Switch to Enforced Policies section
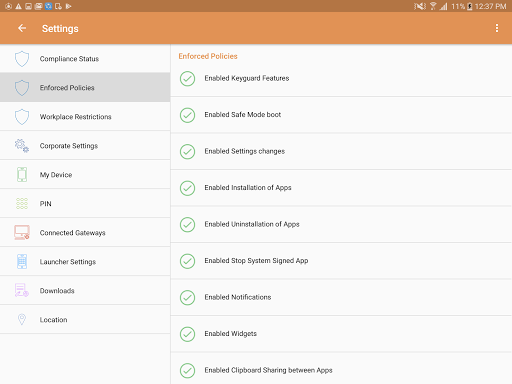The width and height of the screenshot is (512, 384). click(85, 87)
